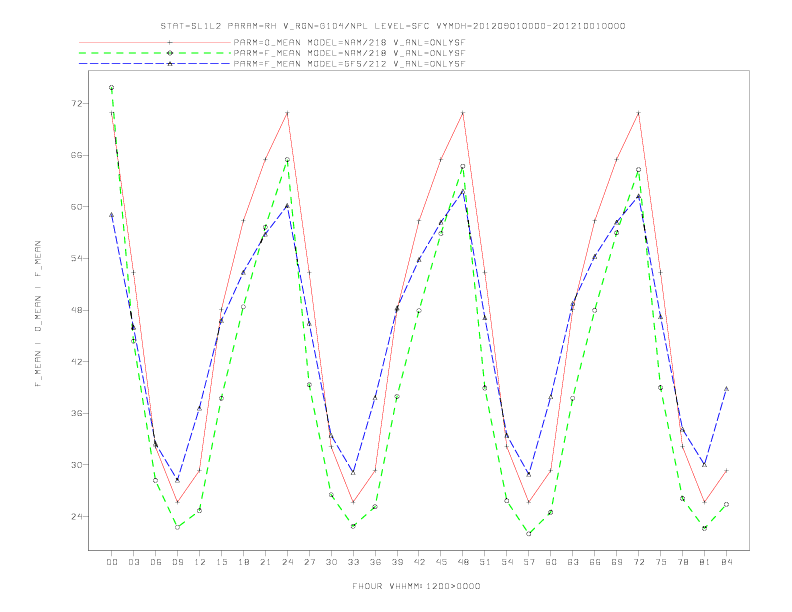
Task: Click the x-axis tick label 24
Action: tap(287, 562)
